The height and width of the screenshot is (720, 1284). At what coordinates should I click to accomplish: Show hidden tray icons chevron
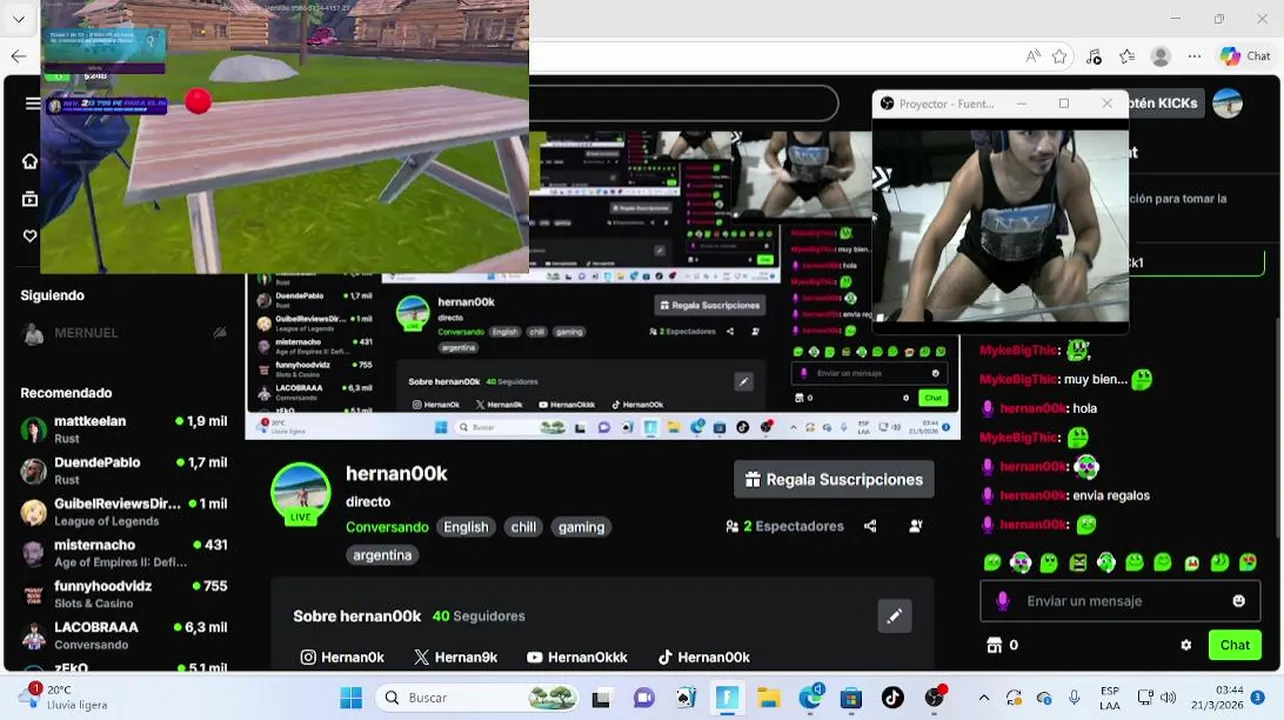pyautogui.click(x=984, y=697)
